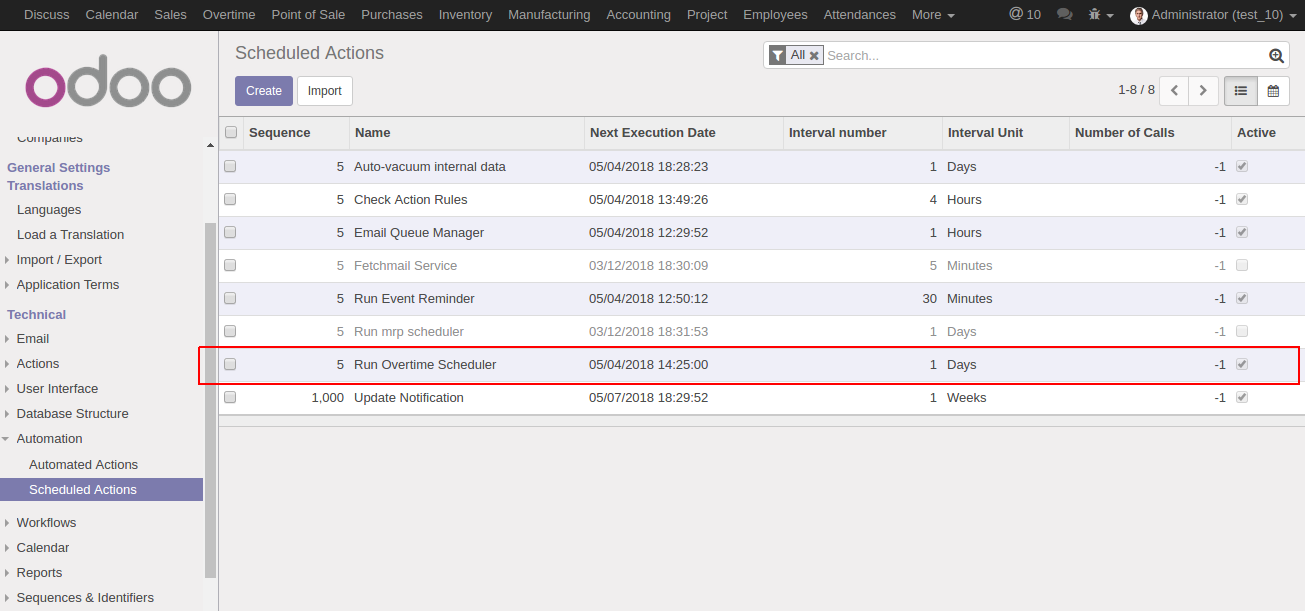
Task: Check the Run mrp scheduler row checkbox
Action: 230,331
